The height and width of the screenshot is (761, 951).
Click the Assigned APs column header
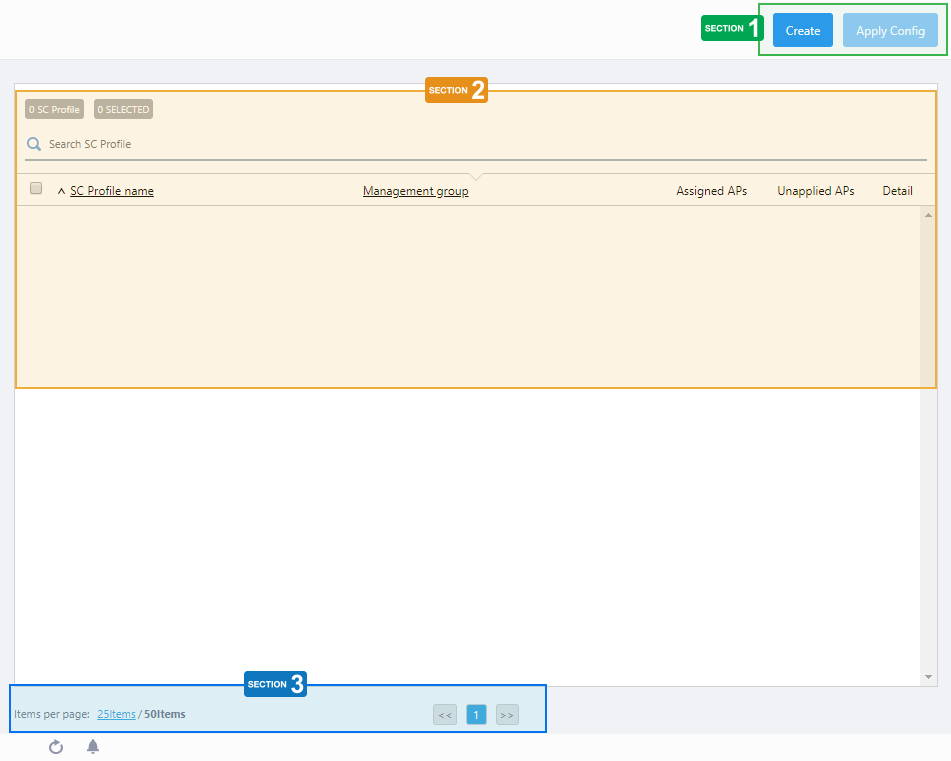[711, 191]
